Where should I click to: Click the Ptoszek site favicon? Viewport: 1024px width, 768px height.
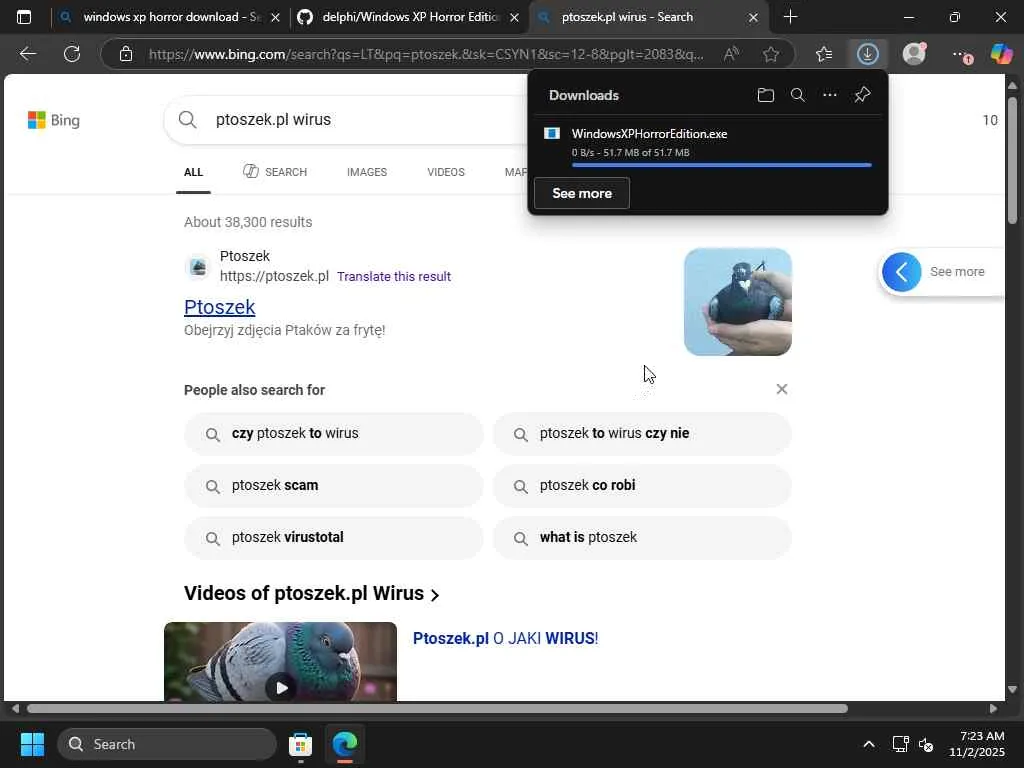point(198,266)
